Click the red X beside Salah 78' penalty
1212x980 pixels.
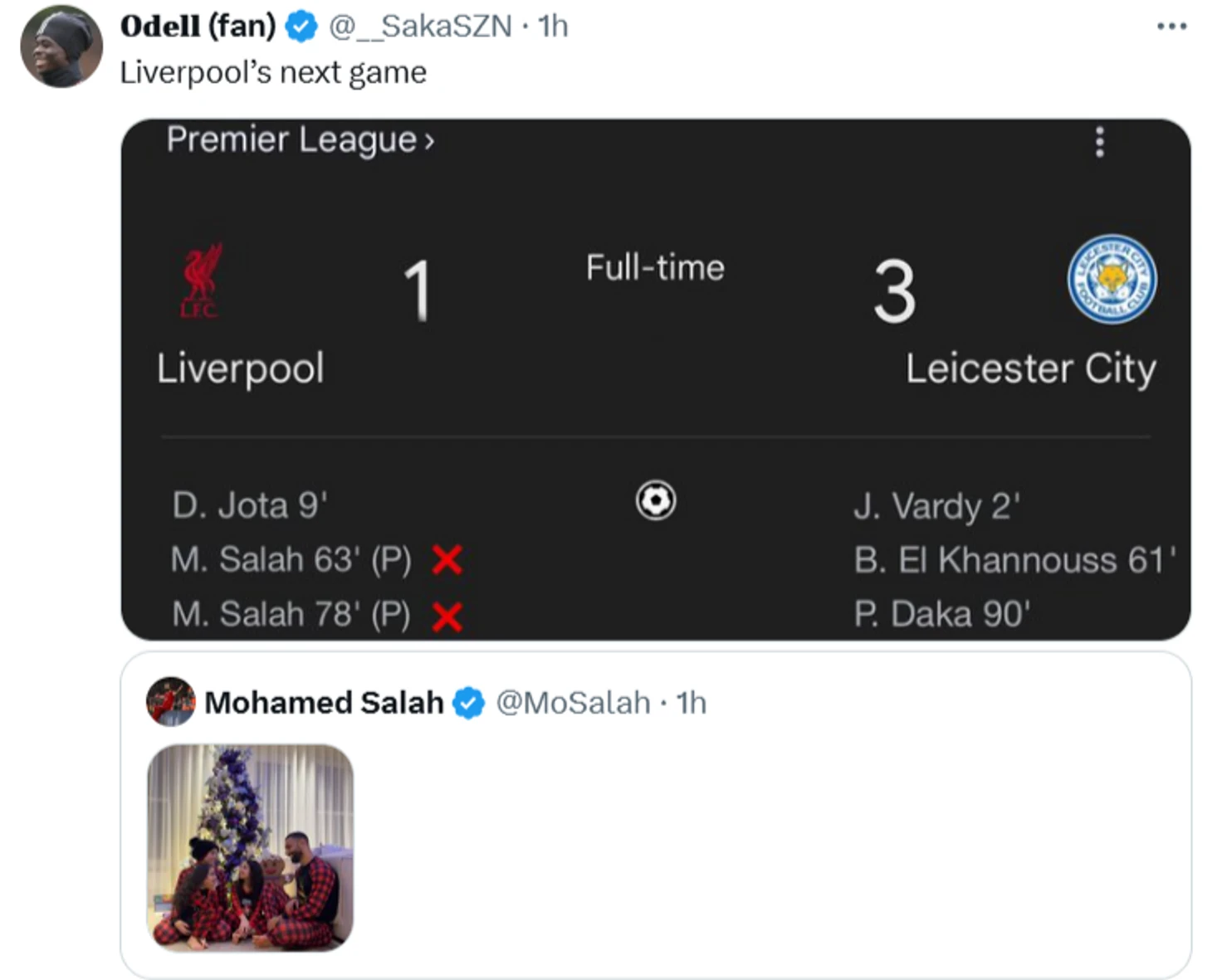click(x=447, y=617)
